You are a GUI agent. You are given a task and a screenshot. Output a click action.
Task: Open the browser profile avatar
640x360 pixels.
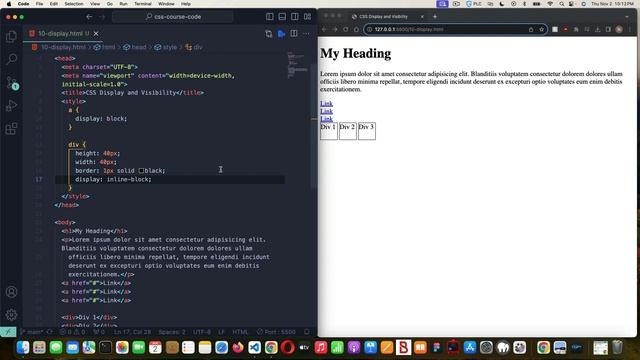click(x=619, y=29)
